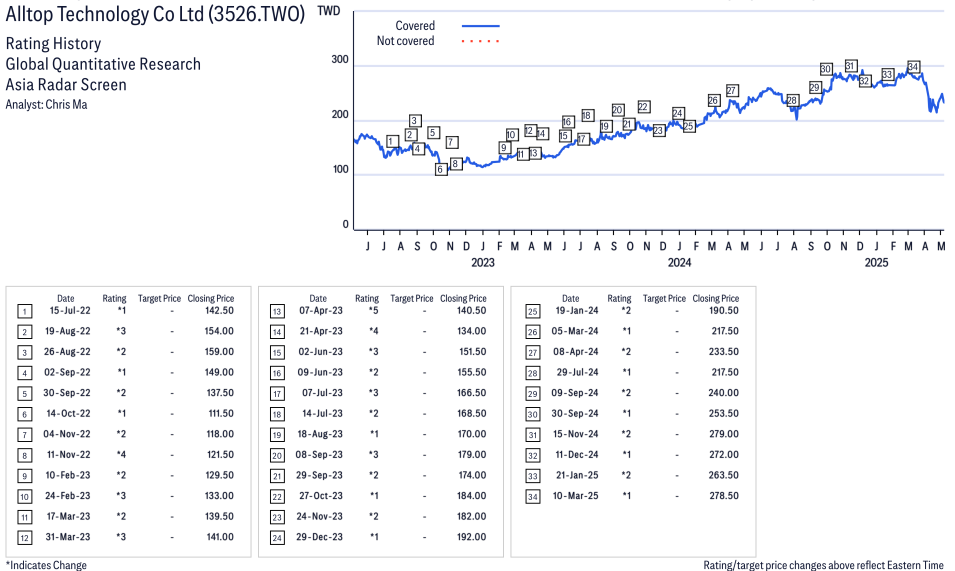Click the number 30 box in the rating table
The width and height of the screenshot is (955, 571).
click(532, 415)
